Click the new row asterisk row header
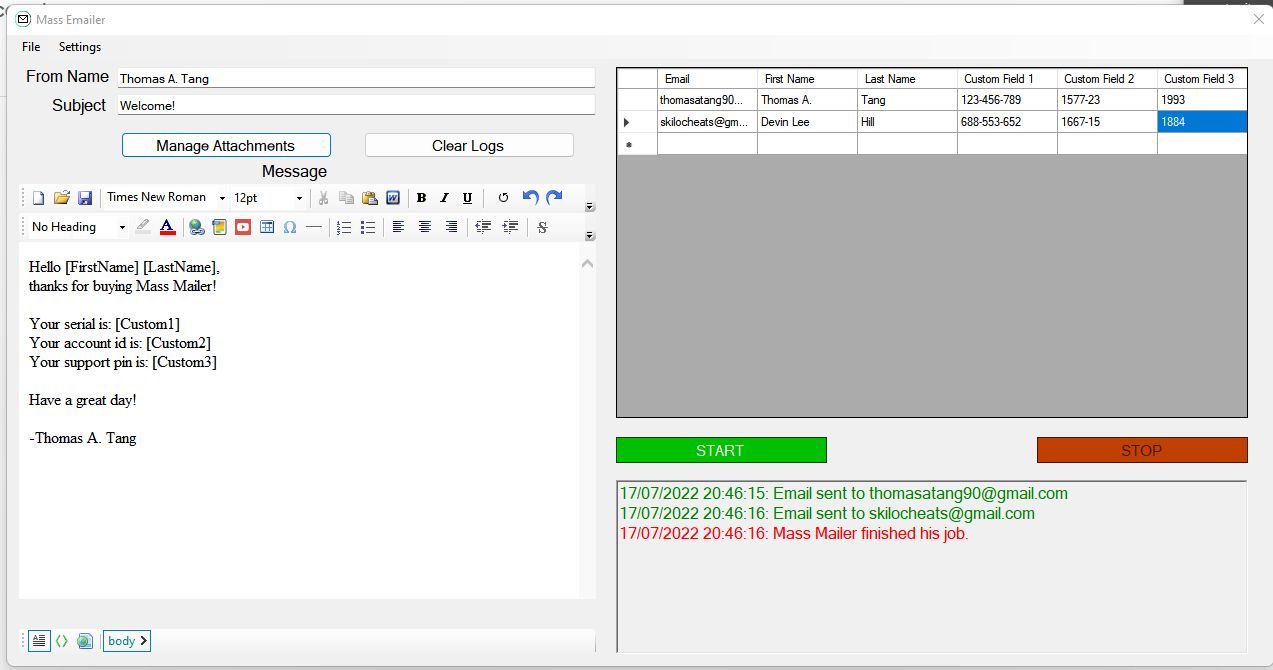Image resolution: width=1273 pixels, height=670 pixels. (x=637, y=144)
